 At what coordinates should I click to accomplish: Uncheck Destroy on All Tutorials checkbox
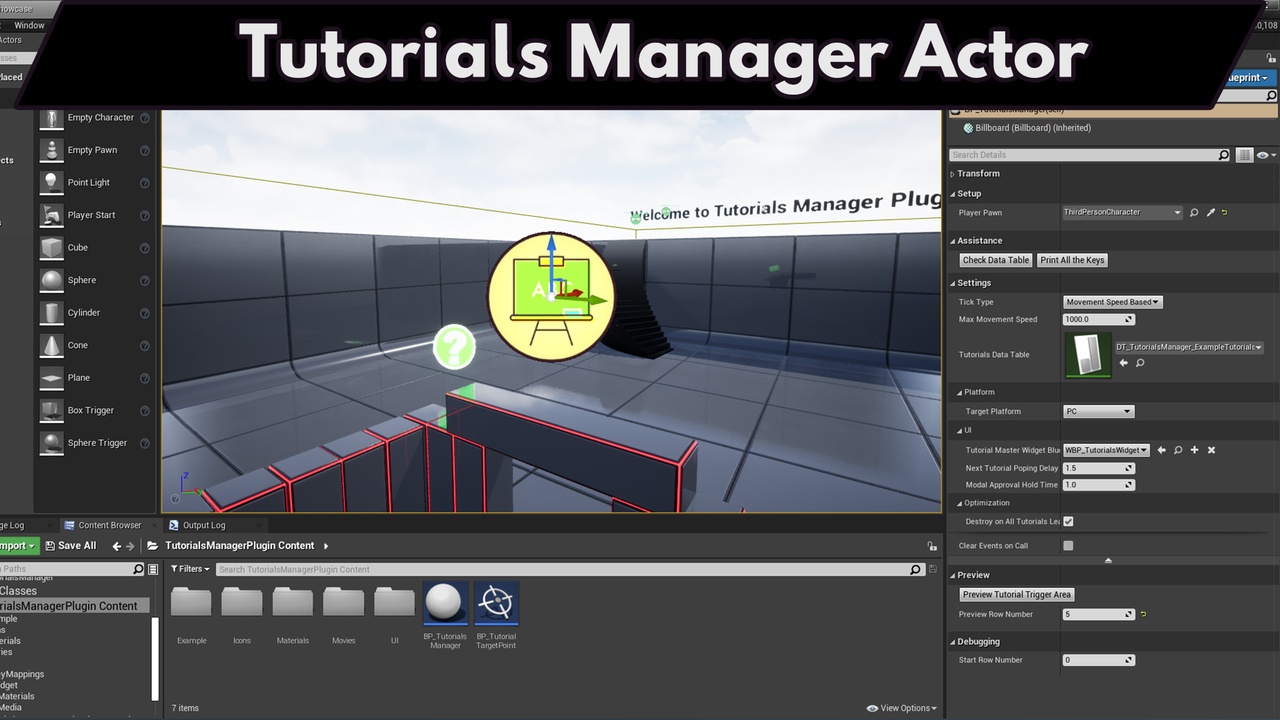pos(1067,521)
